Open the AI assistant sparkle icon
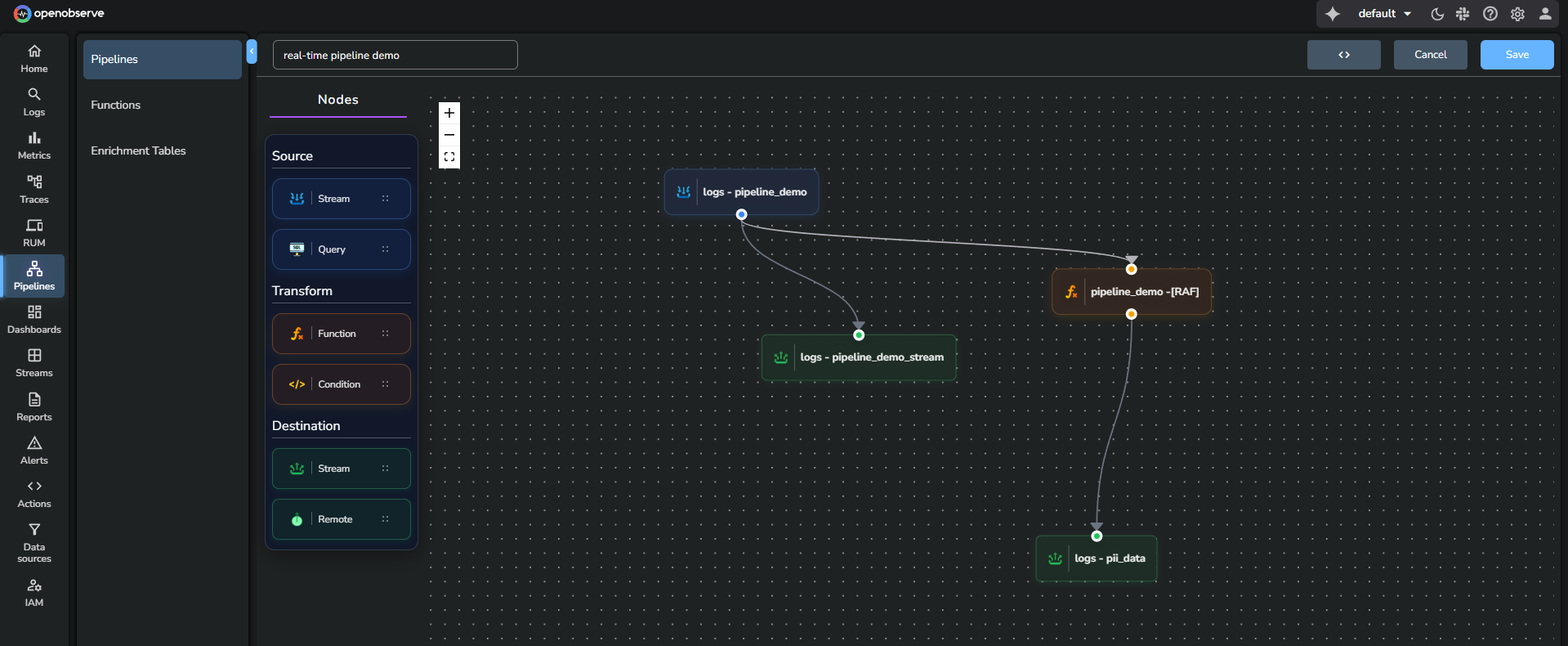1568x646 pixels. [x=1333, y=14]
